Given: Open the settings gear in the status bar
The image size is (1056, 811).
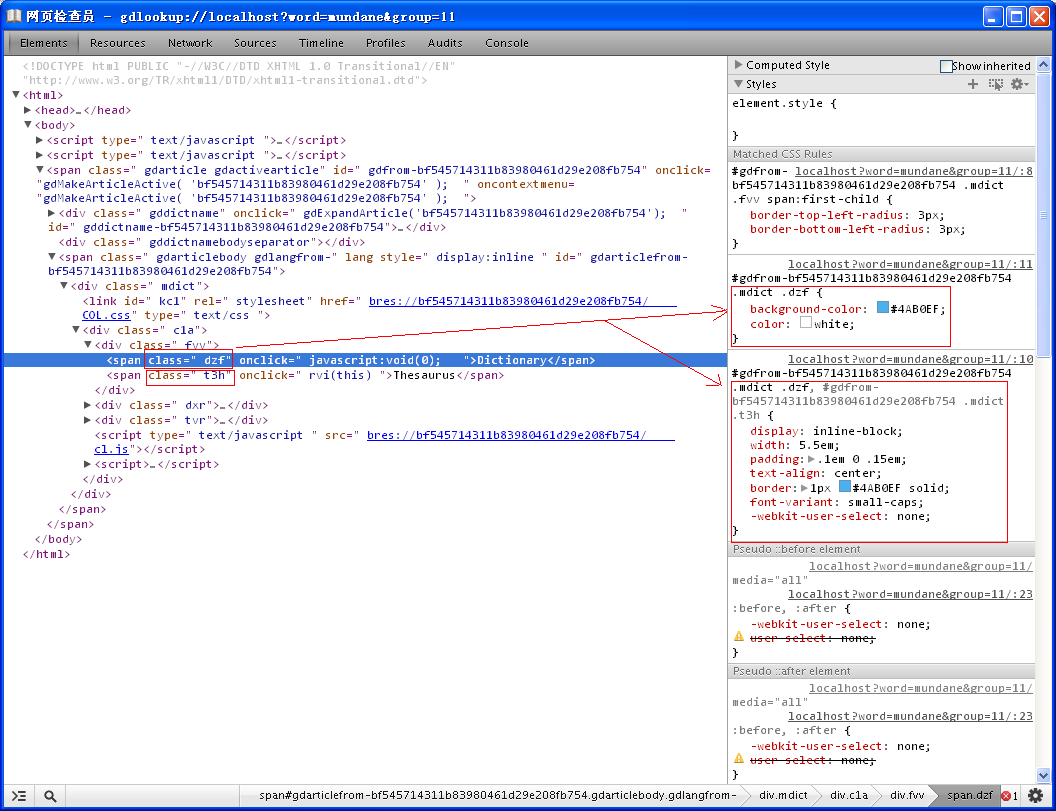Looking at the screenshot, I should [1035, 796].
